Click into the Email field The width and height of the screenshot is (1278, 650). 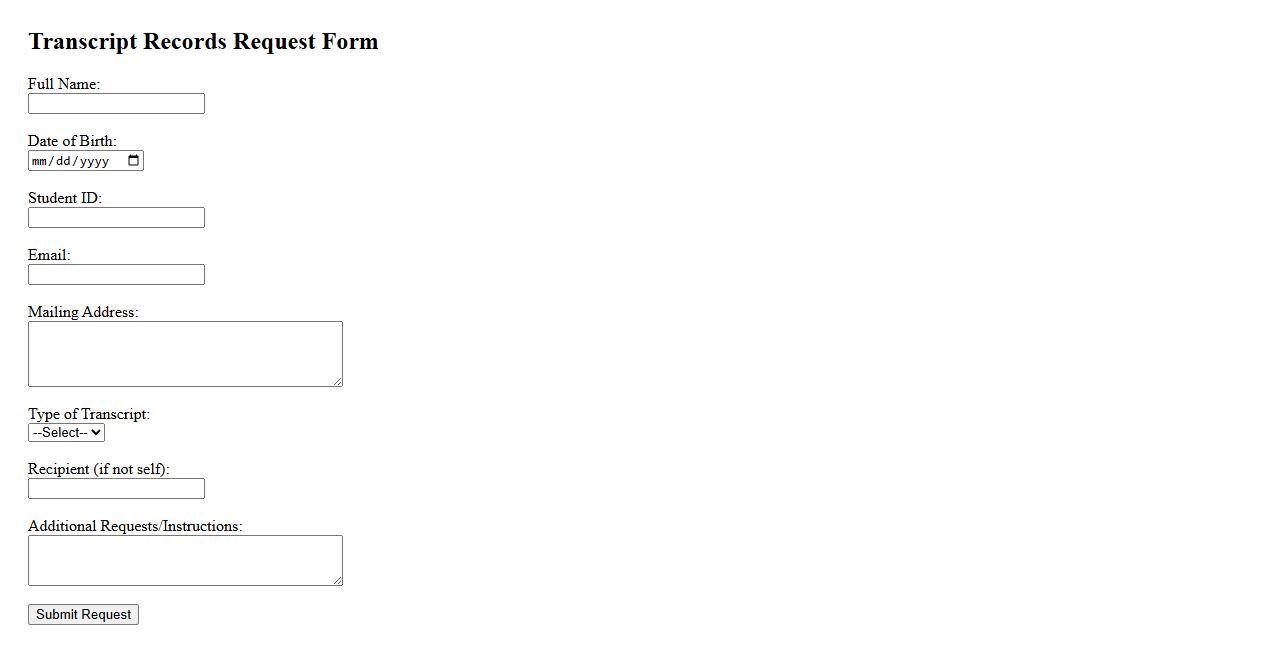(x=116, y=275)
